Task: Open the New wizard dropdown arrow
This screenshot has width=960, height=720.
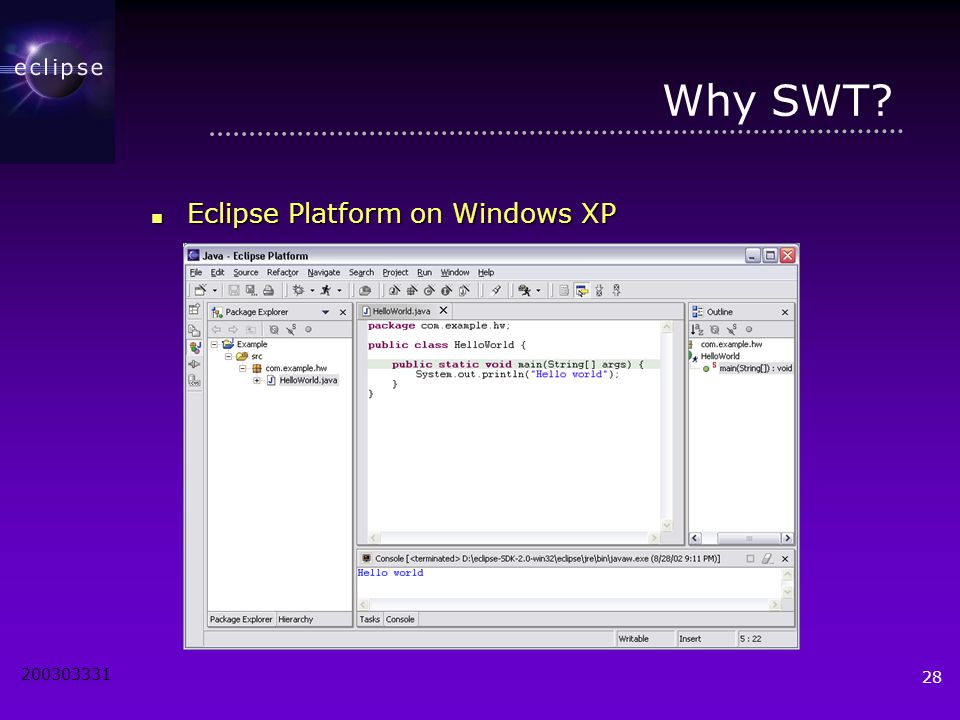Action: tap(215, 290)
